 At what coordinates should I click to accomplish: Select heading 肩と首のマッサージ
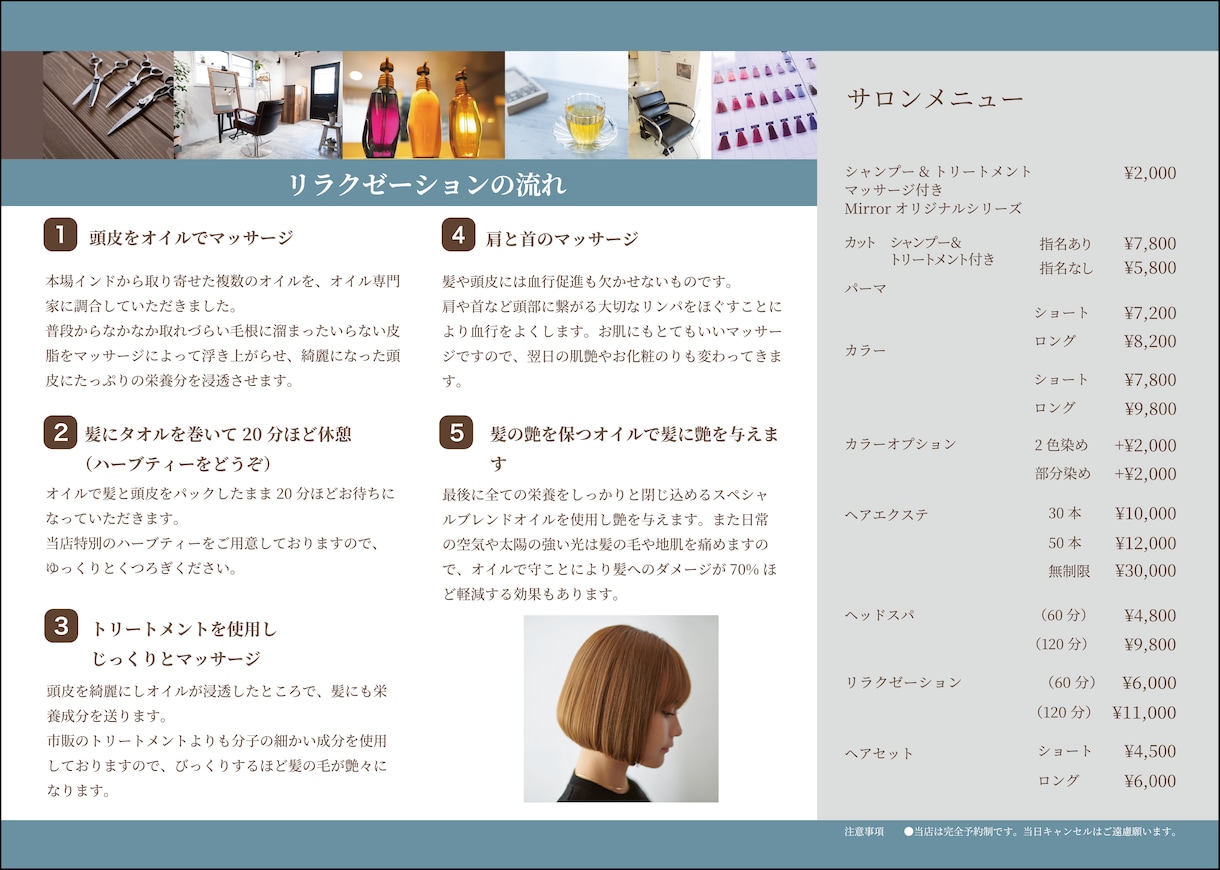(x=562, y=239)
